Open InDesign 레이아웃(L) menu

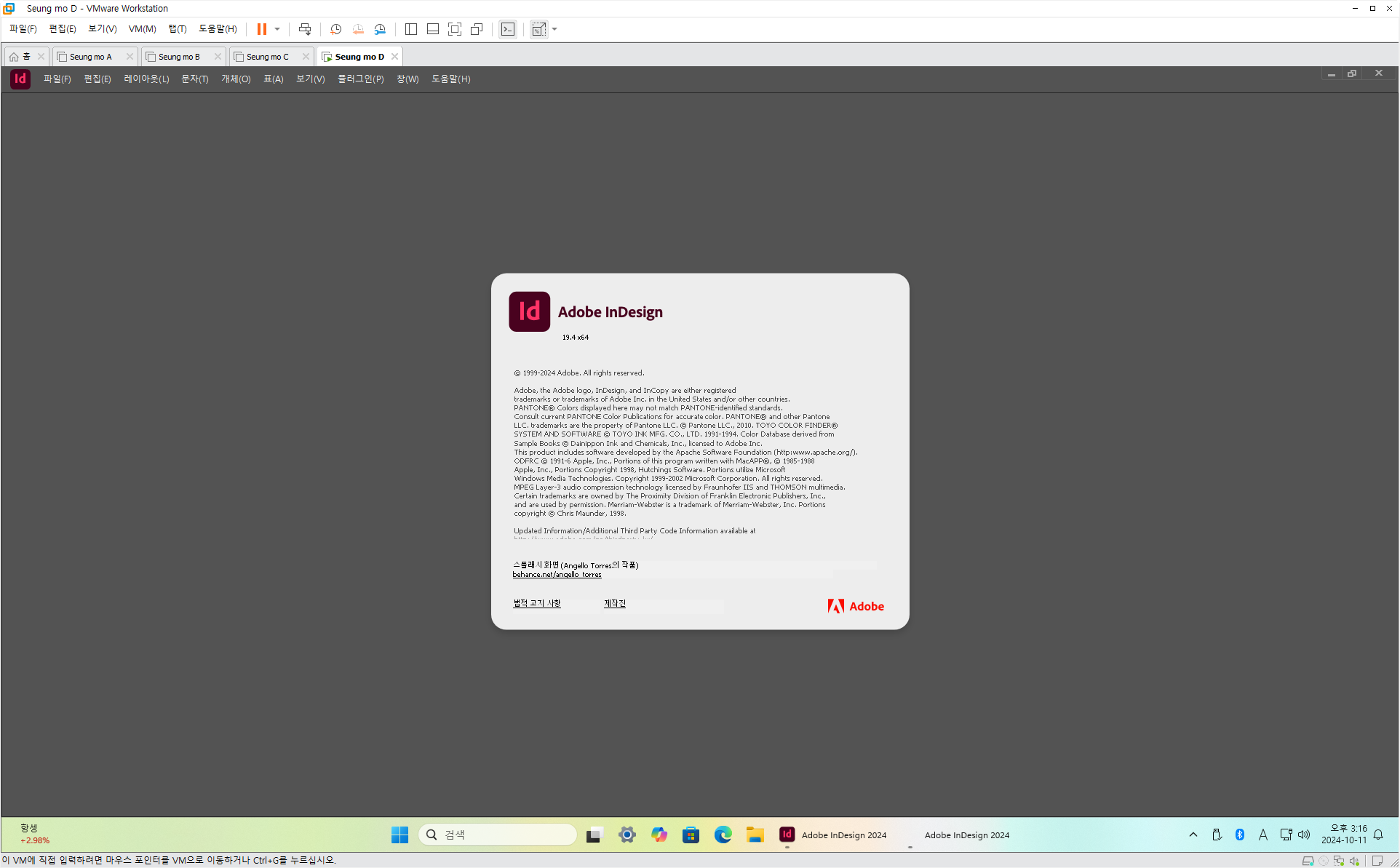pyautogui.click(x=146, y=79)
